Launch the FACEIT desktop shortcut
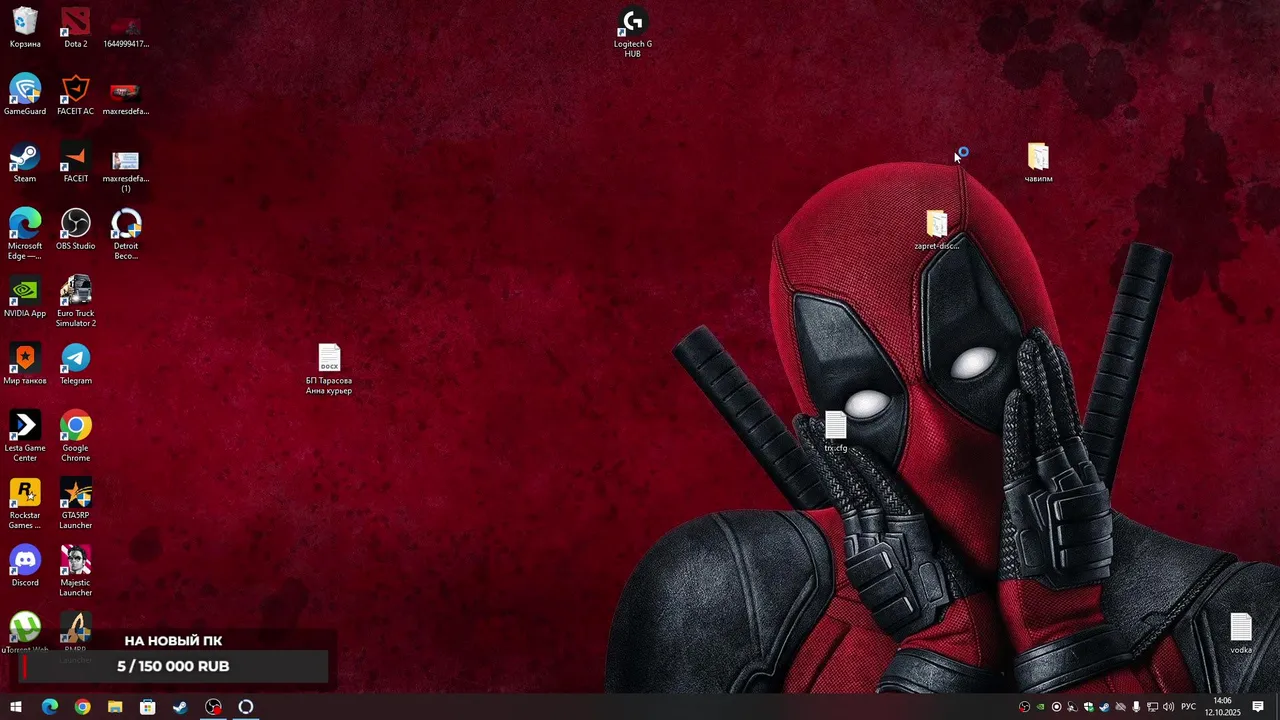 click(x=76, y=162)
